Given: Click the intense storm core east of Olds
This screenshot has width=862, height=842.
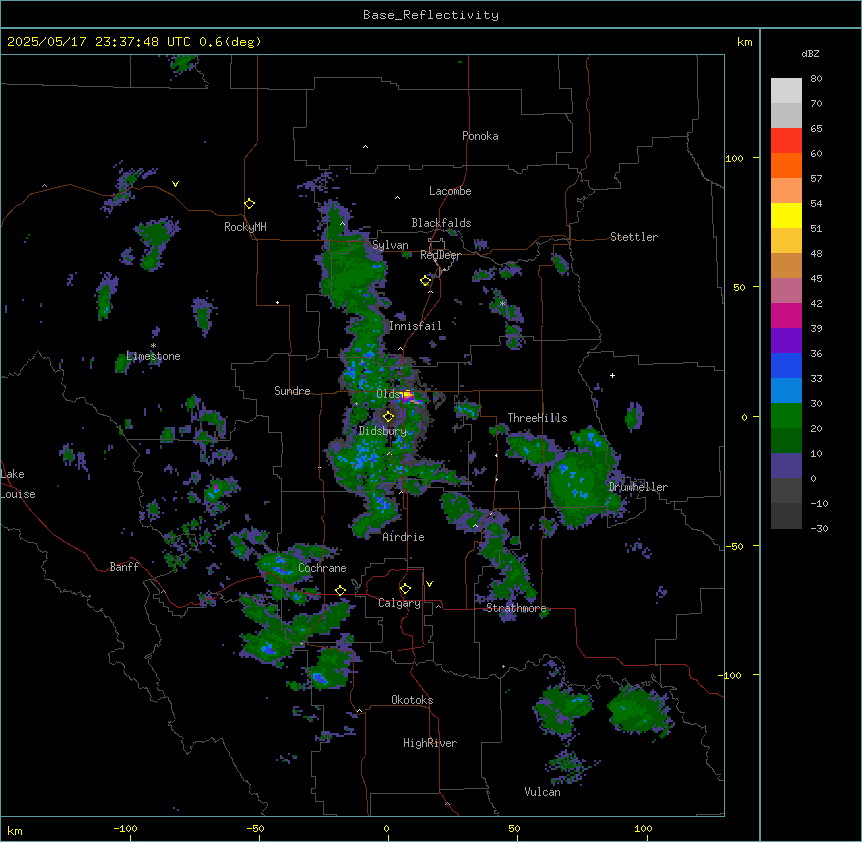Looking at the screenshot, I should (x=407, y=395).
